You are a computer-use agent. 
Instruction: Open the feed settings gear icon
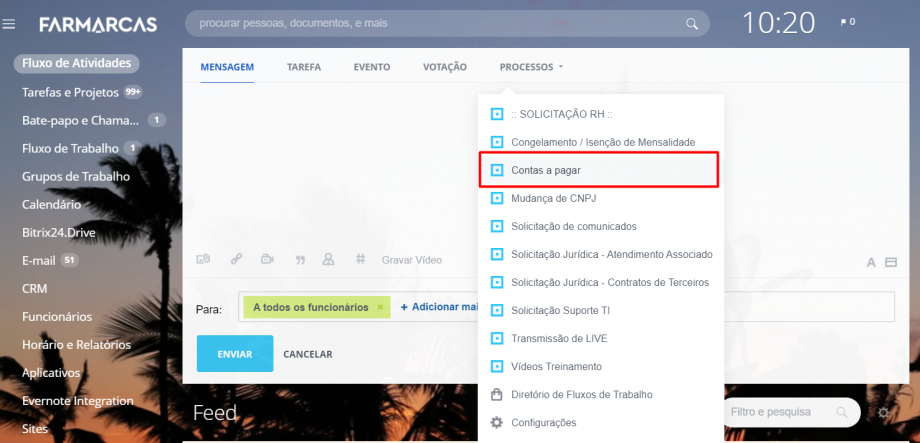883,412
